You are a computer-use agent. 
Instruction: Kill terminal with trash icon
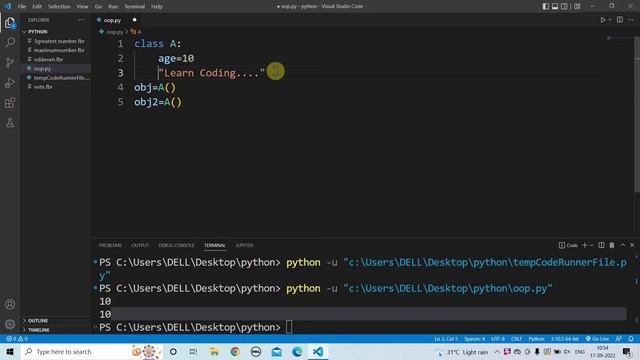click(612, 245)
